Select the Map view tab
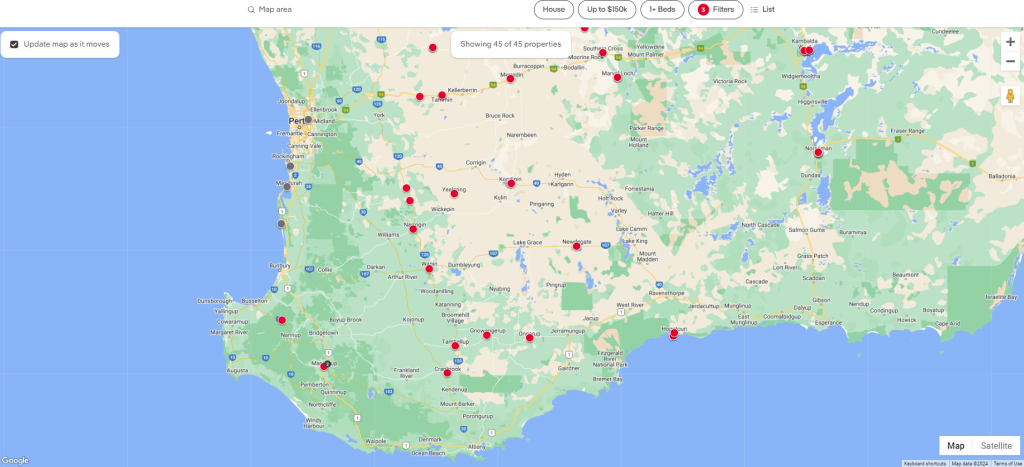Image resolution: width=1024 pixels, height=467 pixels. [x=956, y=446]
